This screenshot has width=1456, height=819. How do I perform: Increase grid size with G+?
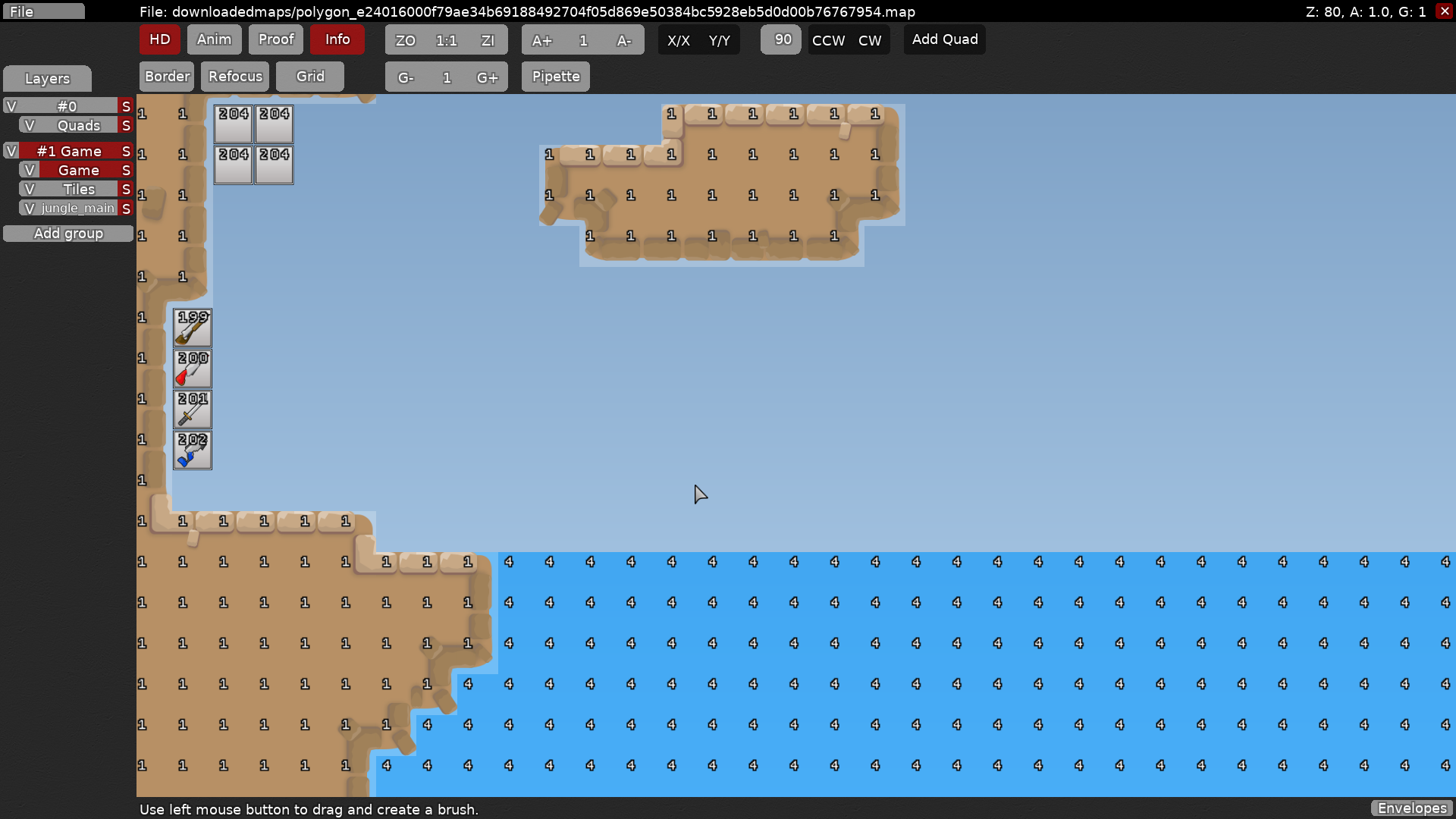(x=488, y=77)
